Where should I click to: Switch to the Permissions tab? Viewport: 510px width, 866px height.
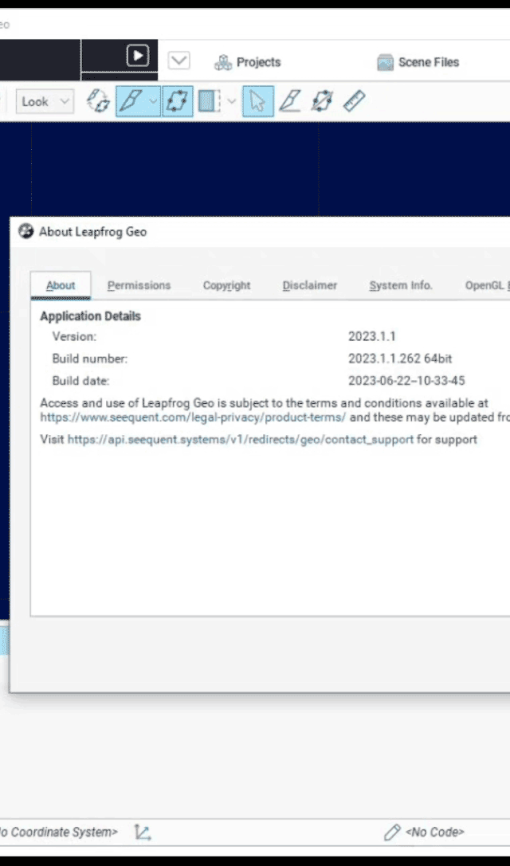coord(139,286)
